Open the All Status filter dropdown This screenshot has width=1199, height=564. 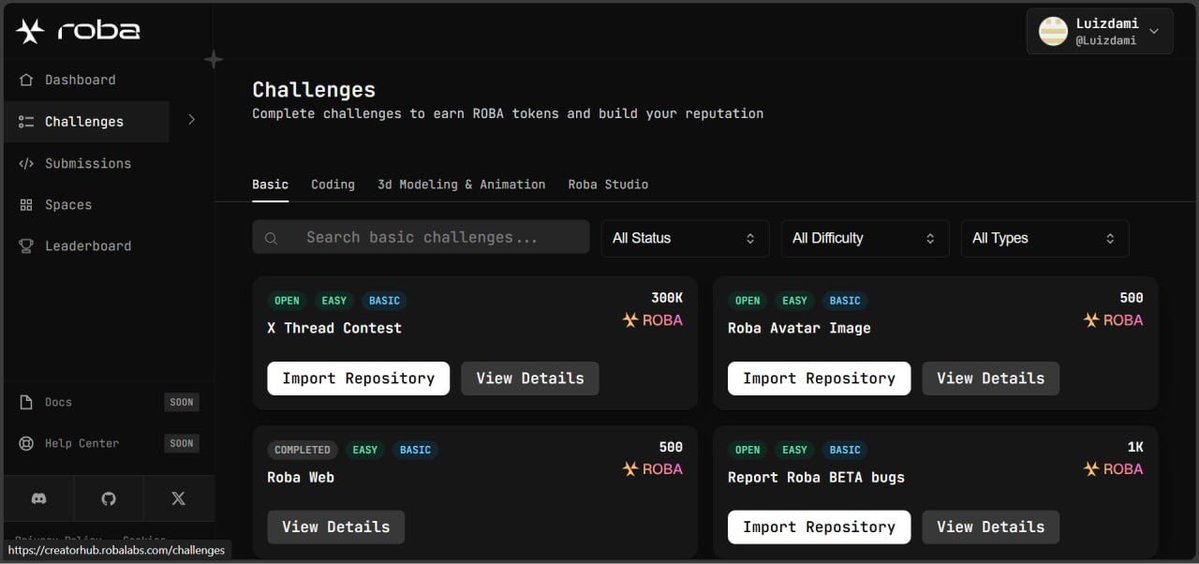(685, 238)
